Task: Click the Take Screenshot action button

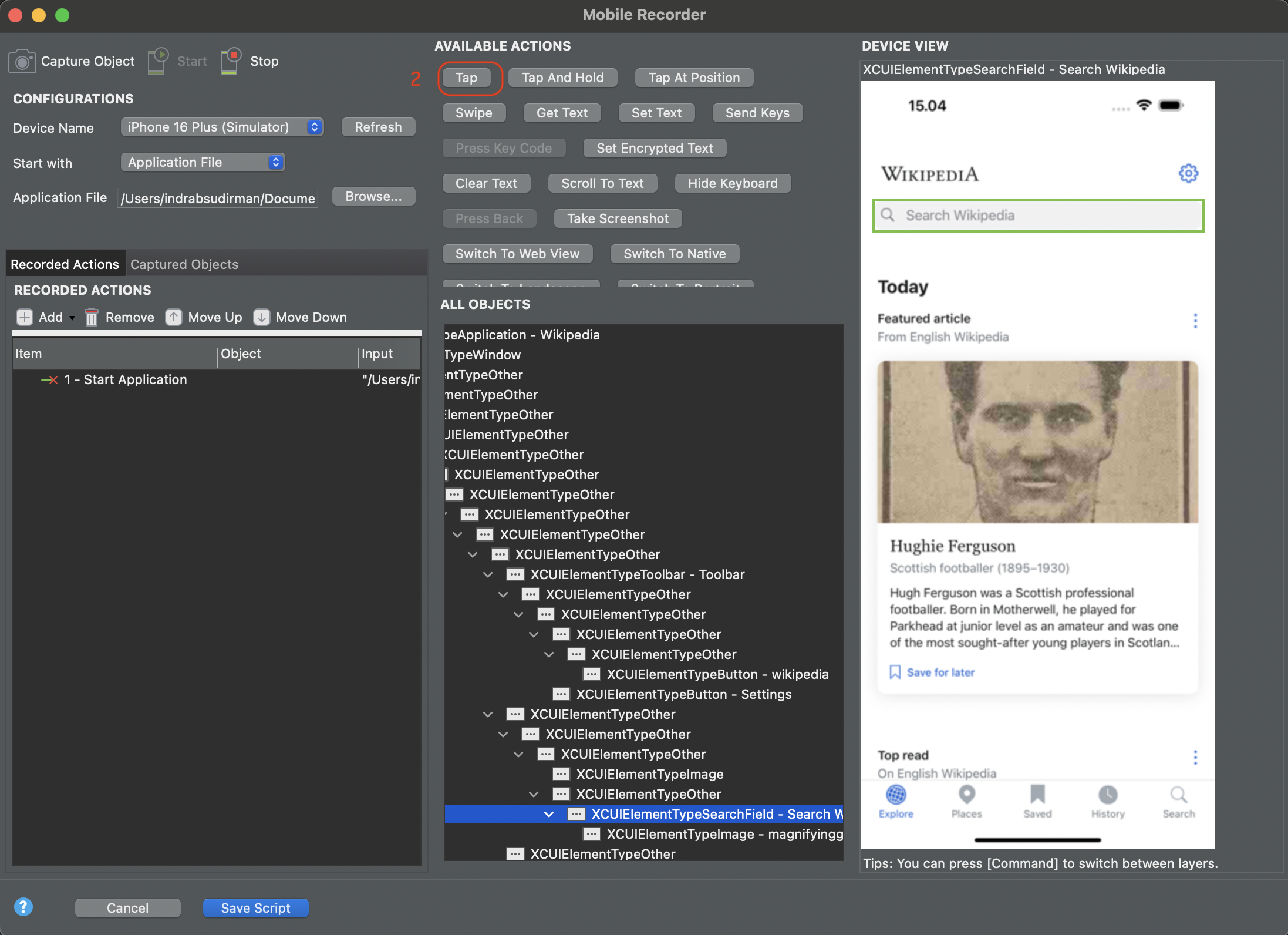Action: click(618, 218)
